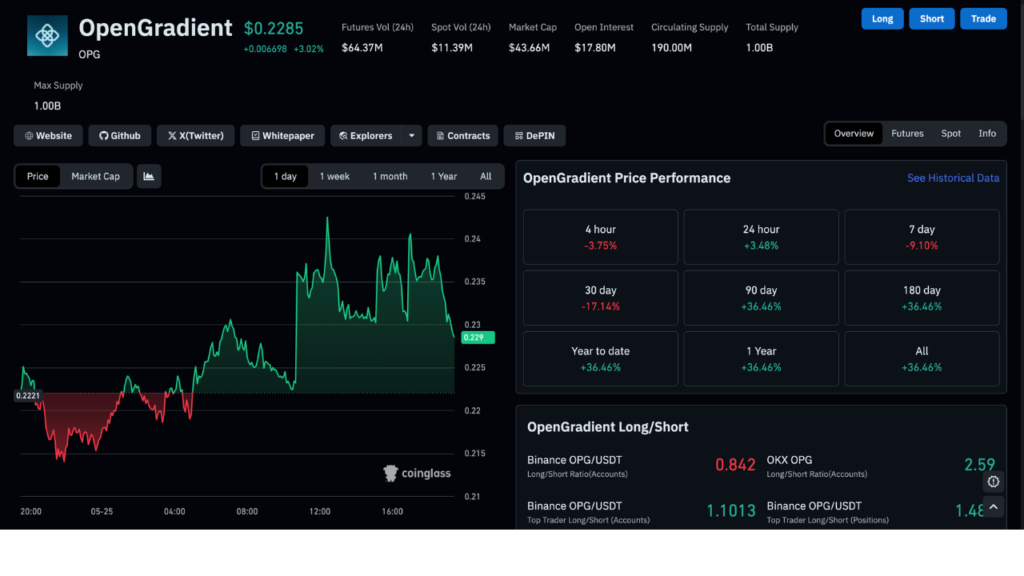Image resolution: width=1024 pixels, height=576 pixels.
Task: Select the 1 day time range
Action: click(x=285, y=176)
